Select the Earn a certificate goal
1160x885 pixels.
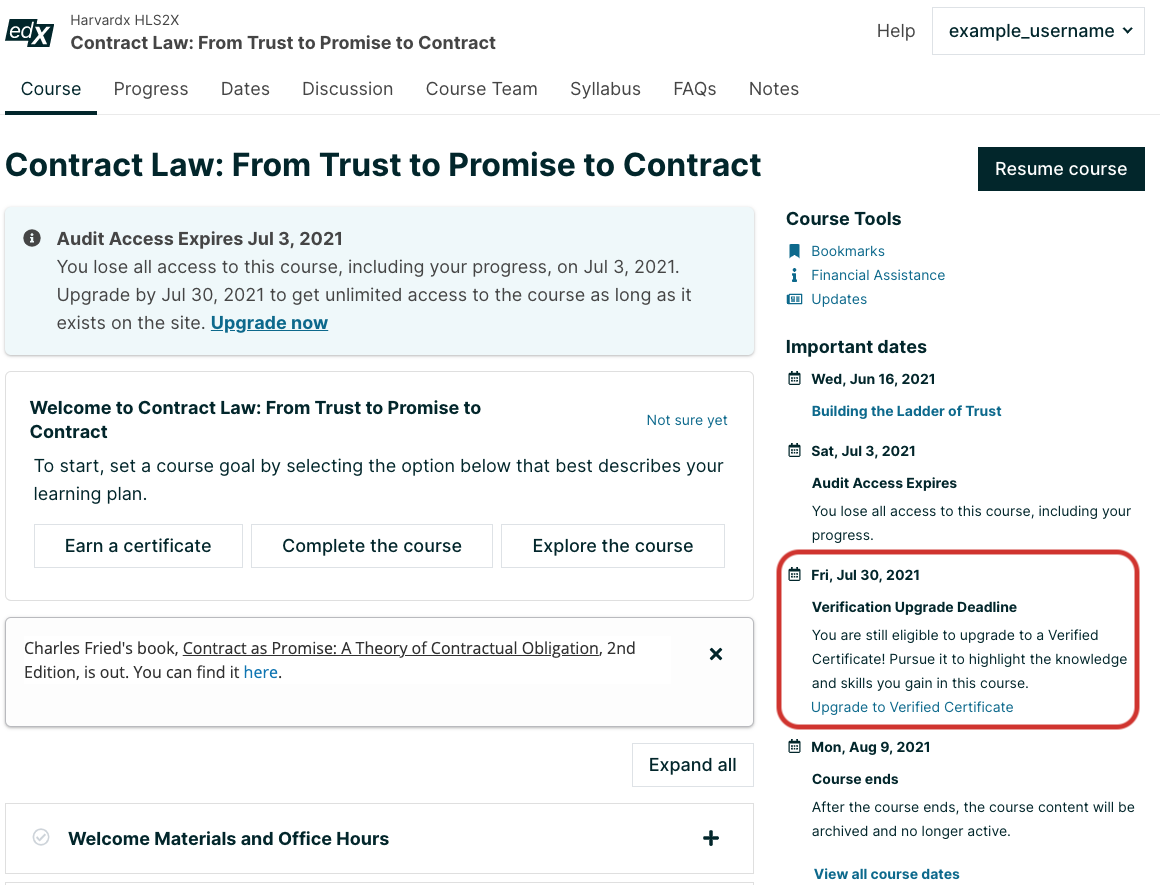(x=138, y=546)
